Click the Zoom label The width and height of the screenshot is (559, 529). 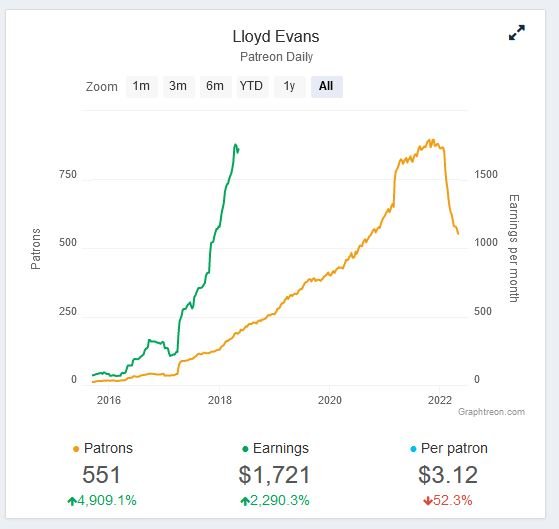coord(102,87)
